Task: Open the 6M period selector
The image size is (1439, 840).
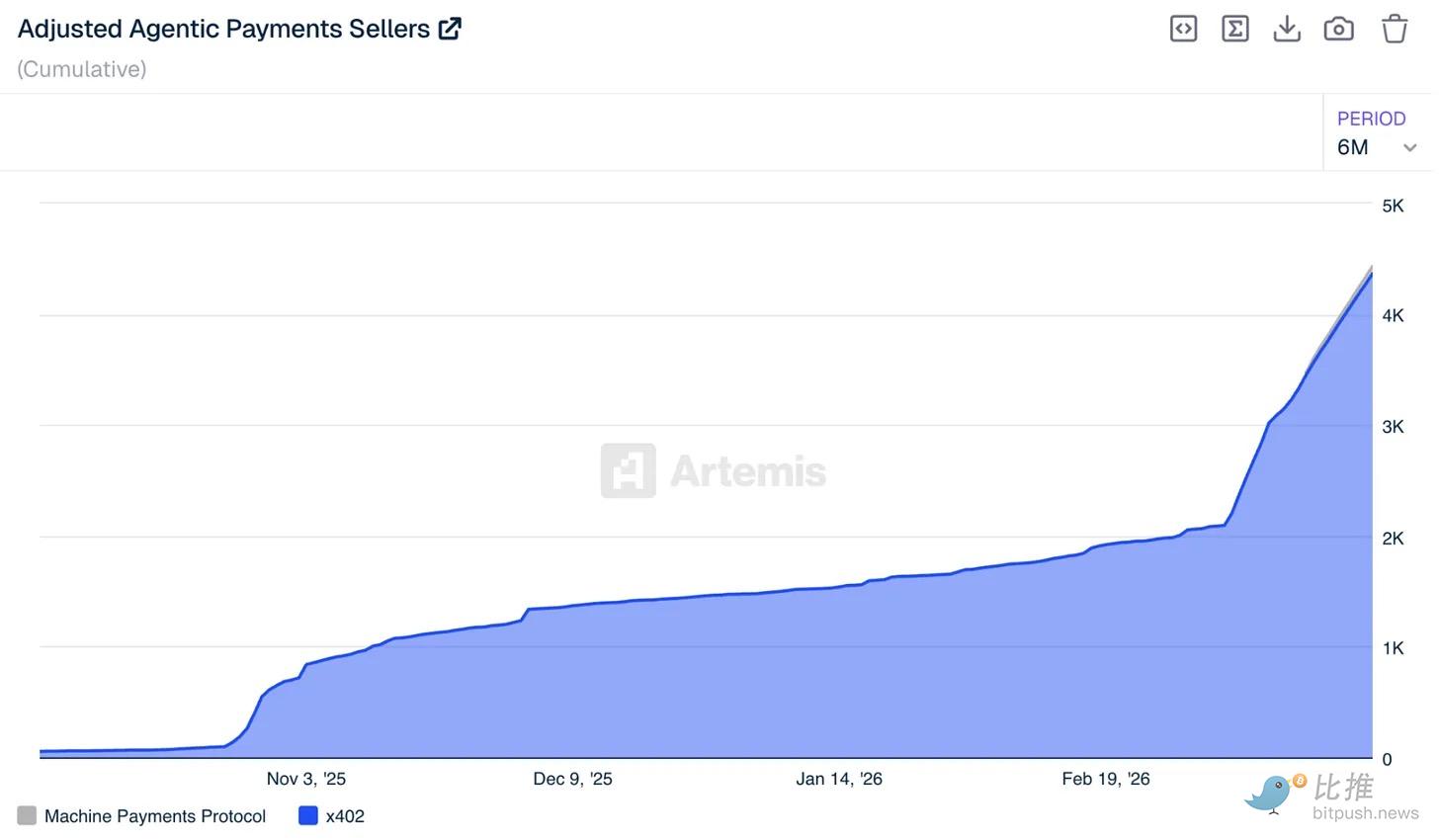Action: tap(1353, 147)
